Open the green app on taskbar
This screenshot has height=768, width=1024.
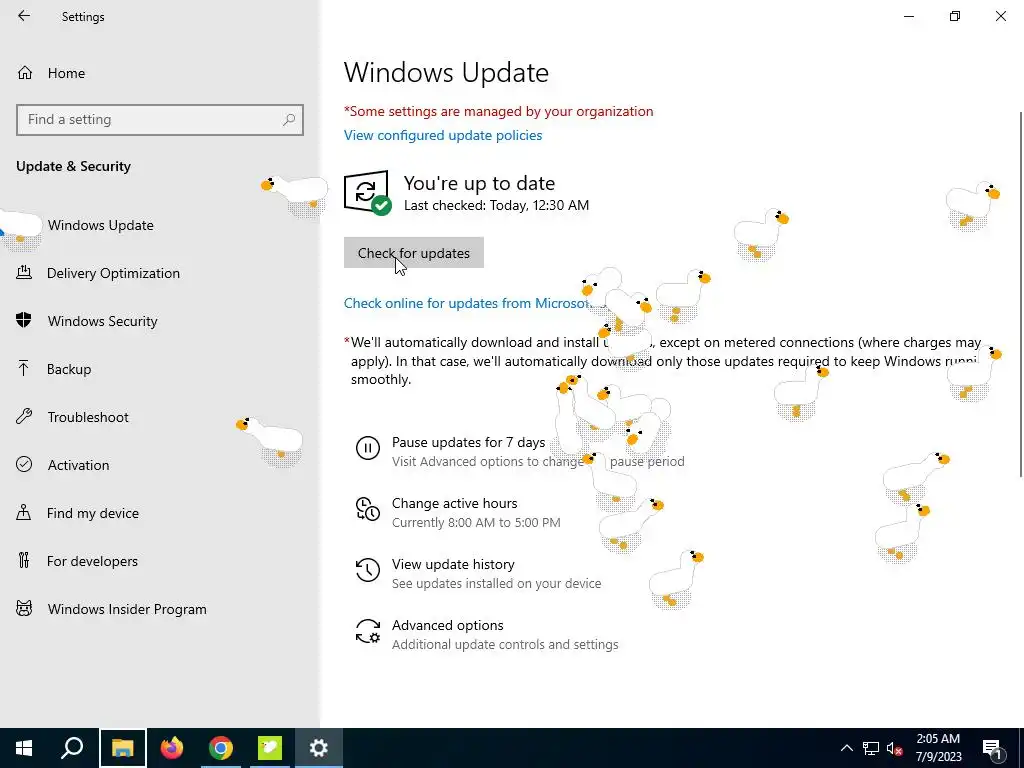270,748
